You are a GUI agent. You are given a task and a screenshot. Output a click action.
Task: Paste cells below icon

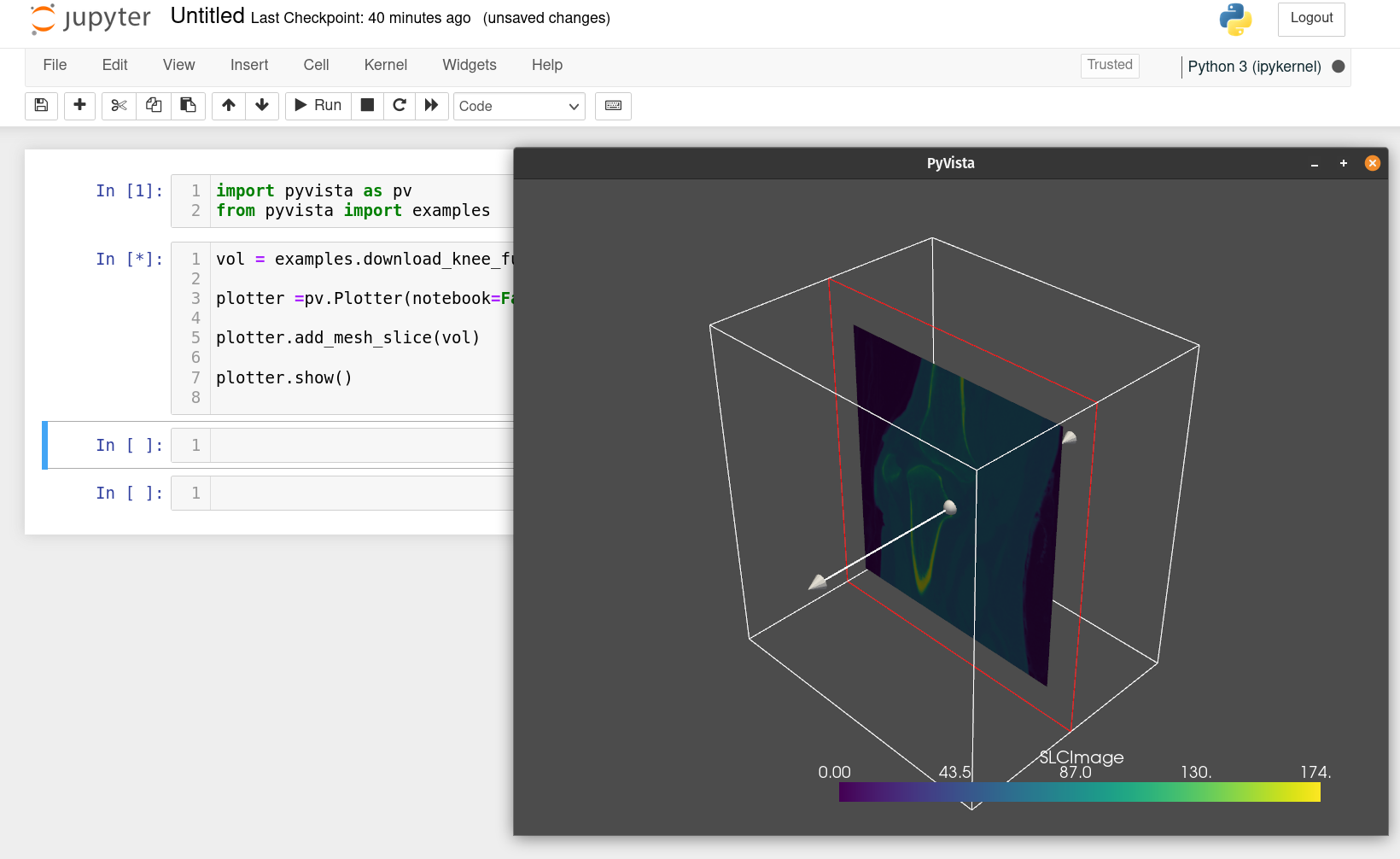tap(188, 106)
